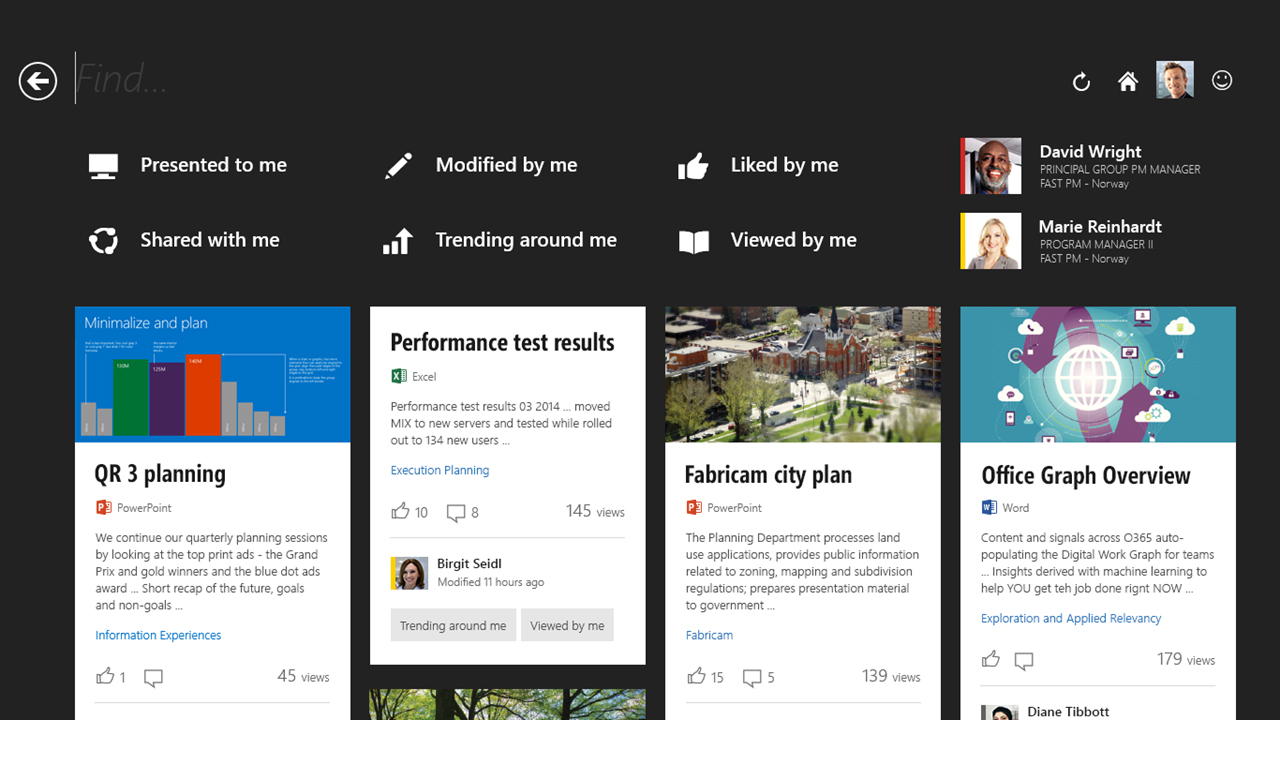
Task: Comment on Office Graph Overview card
Action: [1024, 660]
